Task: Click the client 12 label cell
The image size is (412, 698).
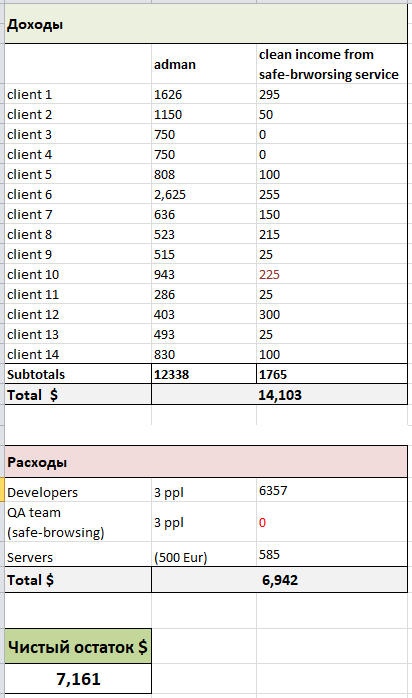Action: (78, 314)
